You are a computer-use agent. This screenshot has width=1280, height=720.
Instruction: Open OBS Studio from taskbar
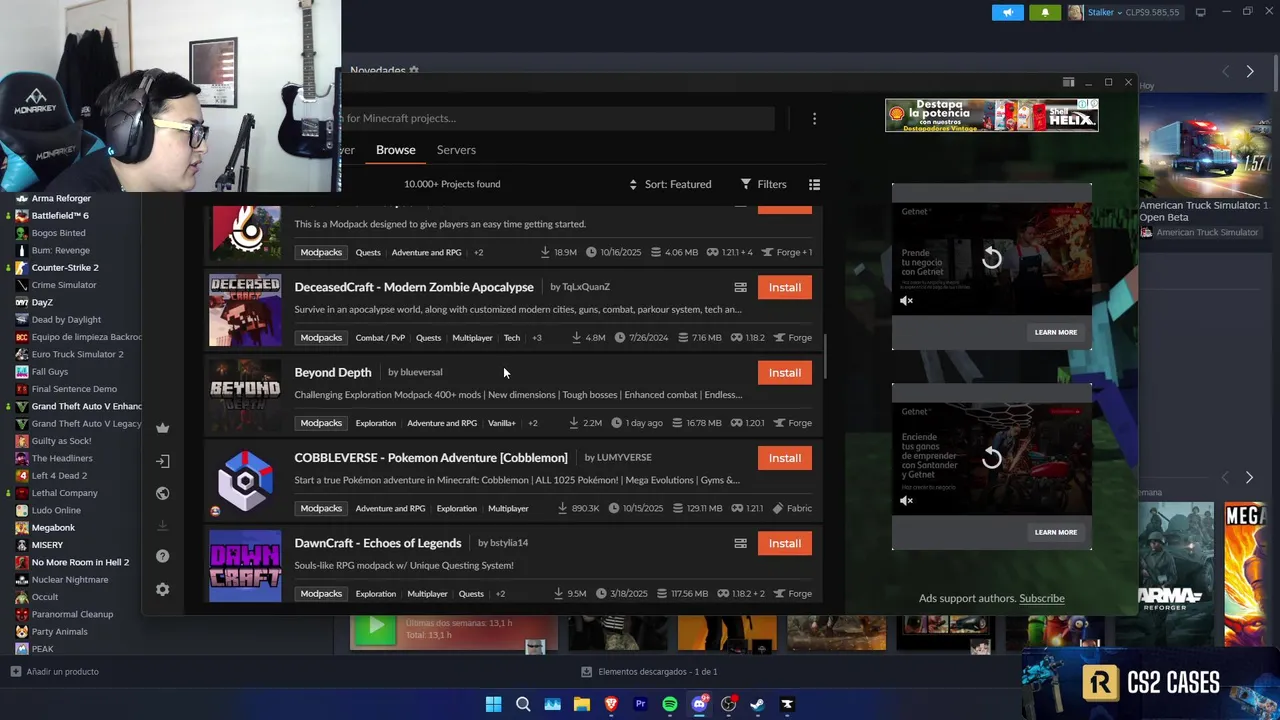coord(729,704)
